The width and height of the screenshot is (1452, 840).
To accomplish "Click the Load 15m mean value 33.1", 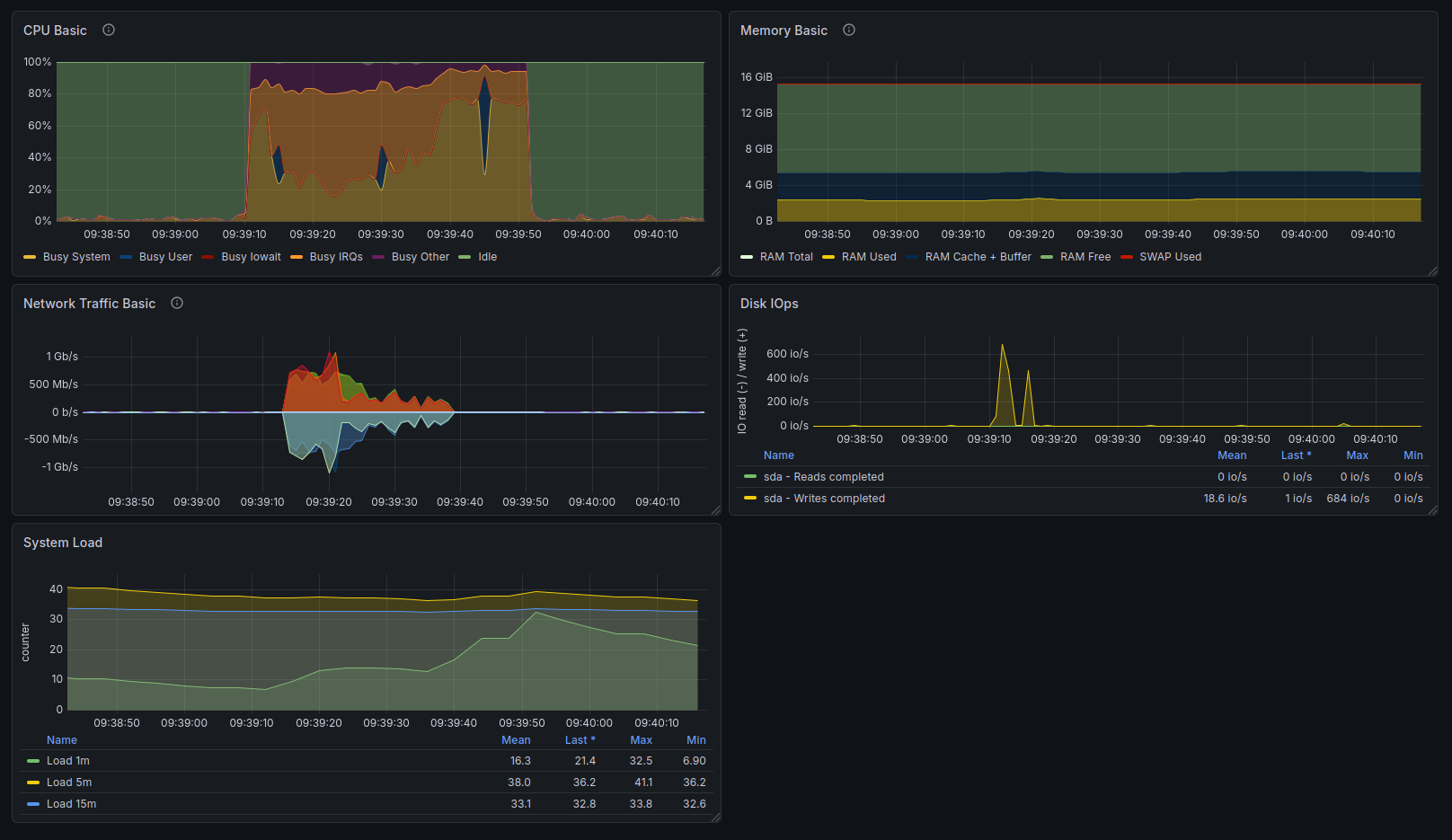I will tap(520, 804).
